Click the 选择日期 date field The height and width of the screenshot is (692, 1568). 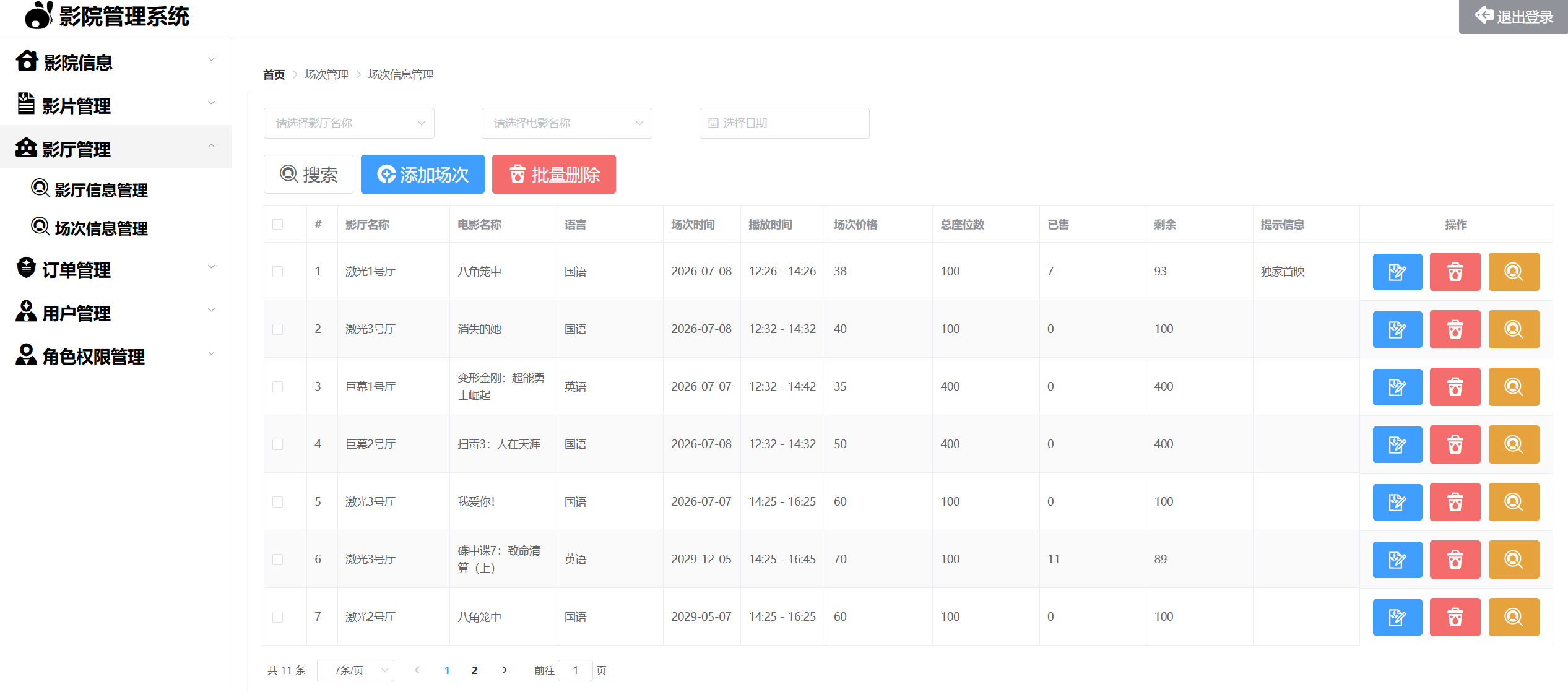coord(784,123)
